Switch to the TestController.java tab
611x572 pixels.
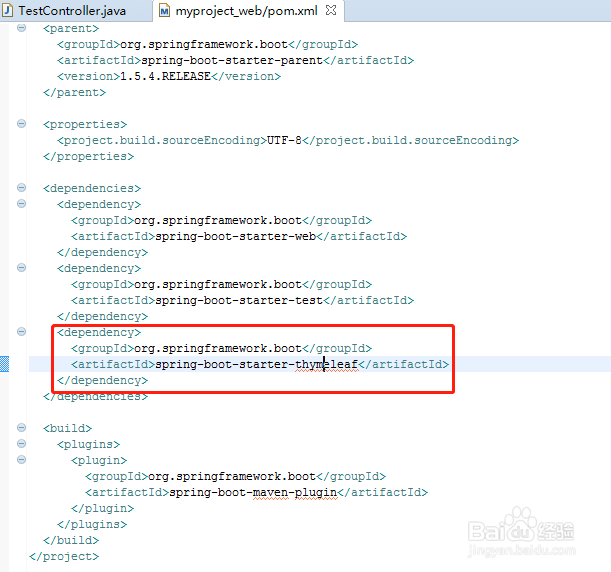pyautogui.click(x=72, y=11)
